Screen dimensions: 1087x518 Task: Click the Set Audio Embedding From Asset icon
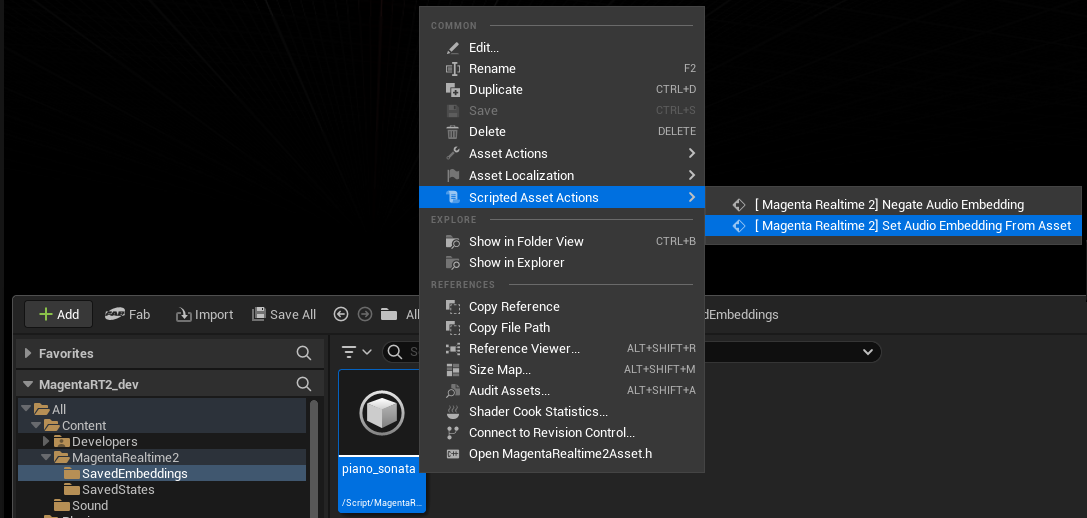click(x=739, y=225)
